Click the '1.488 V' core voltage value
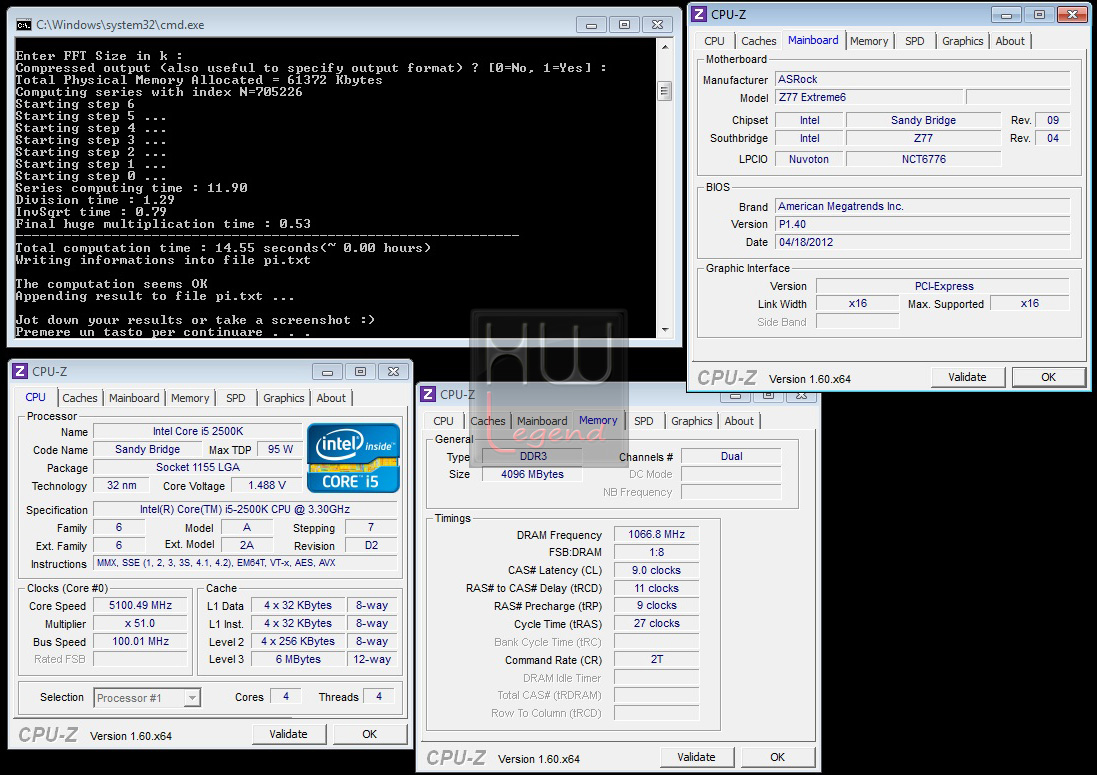1097x775 pixels. 267,485
